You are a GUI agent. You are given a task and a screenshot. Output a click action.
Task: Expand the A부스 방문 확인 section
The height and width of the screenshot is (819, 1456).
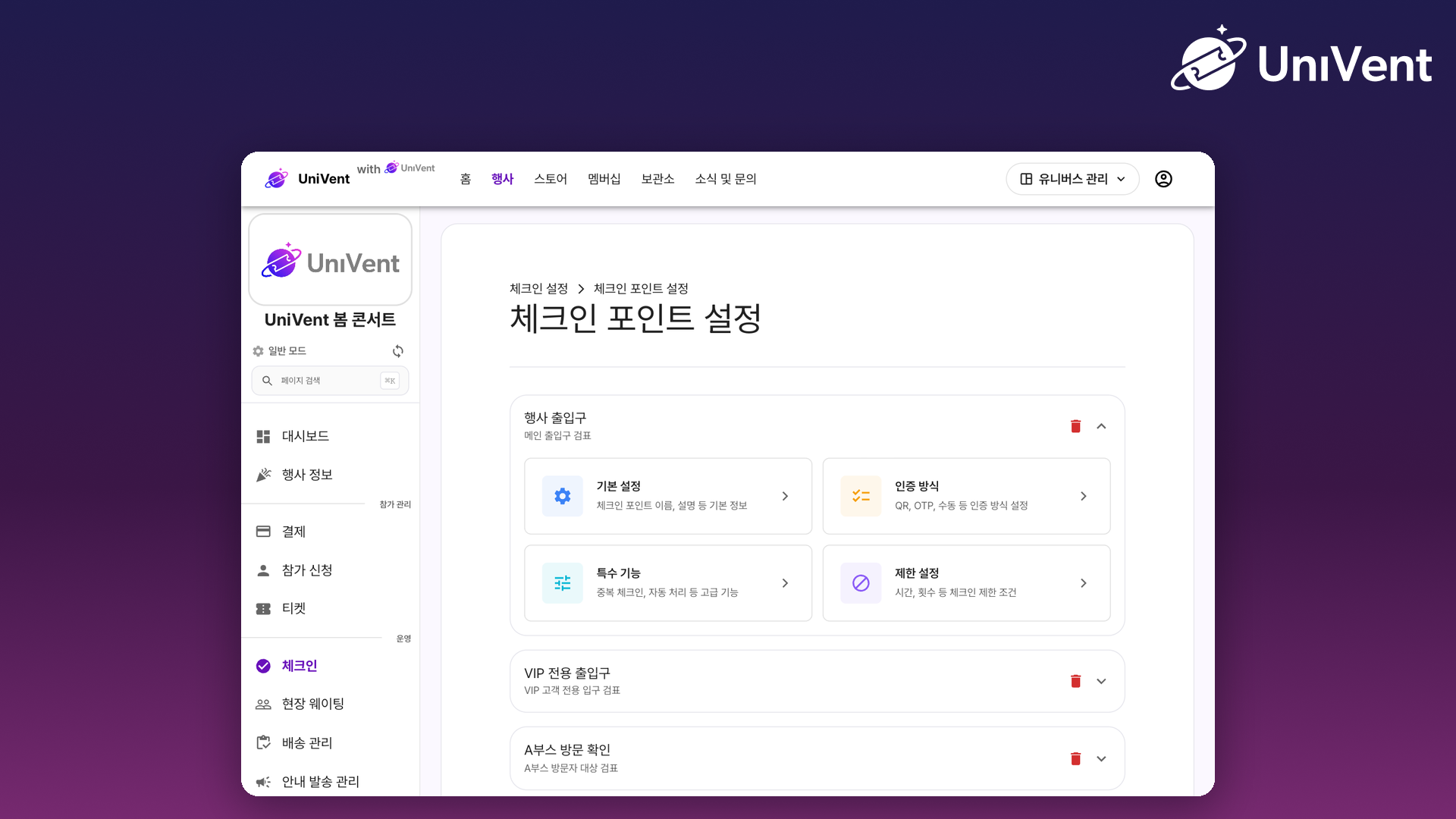[x=1101, y=758]
